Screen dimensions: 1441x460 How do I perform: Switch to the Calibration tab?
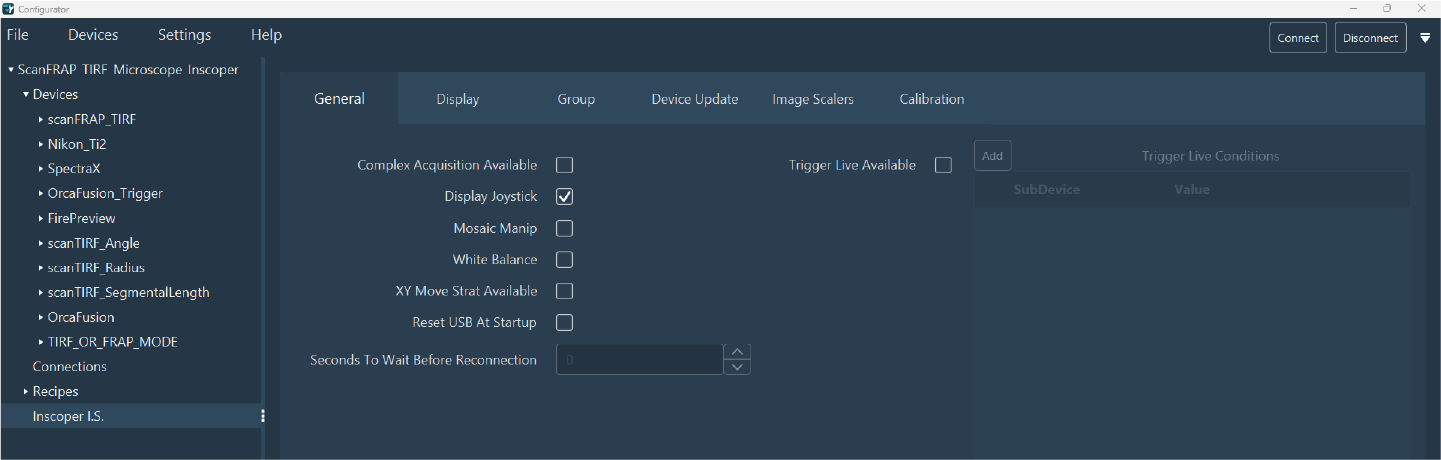pos(931,99)
